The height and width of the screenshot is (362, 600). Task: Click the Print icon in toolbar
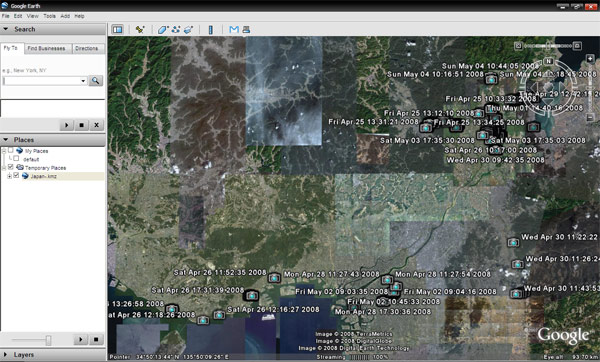246,29
